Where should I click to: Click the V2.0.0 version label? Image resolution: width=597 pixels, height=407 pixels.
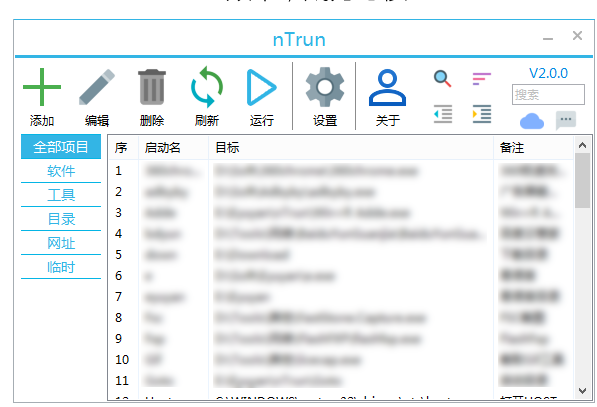[548, 73]
